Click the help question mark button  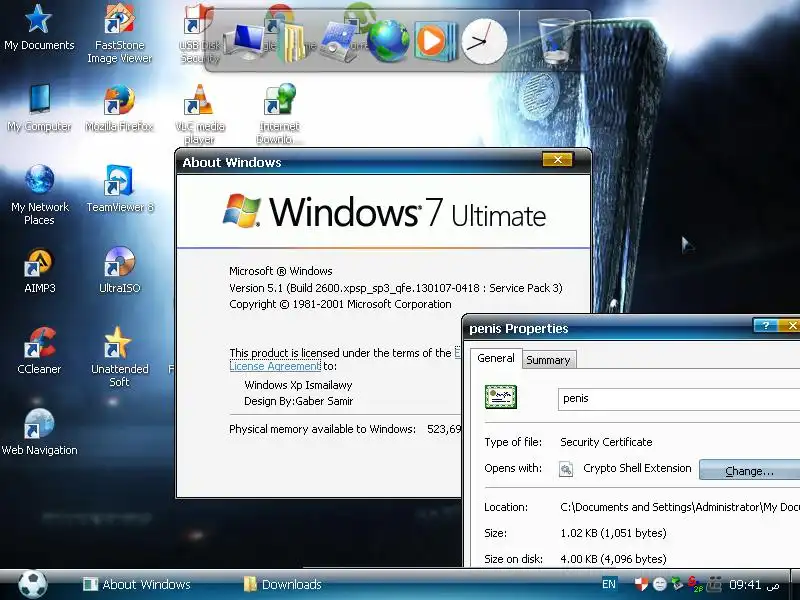coord(765,326)
